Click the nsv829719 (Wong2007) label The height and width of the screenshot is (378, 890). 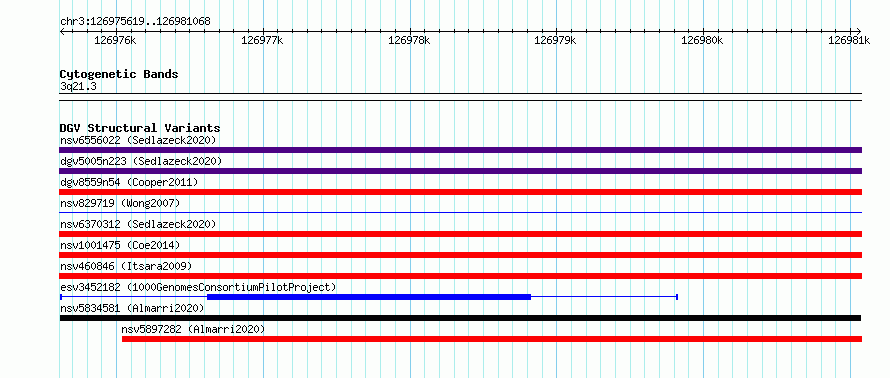[120, 203]
